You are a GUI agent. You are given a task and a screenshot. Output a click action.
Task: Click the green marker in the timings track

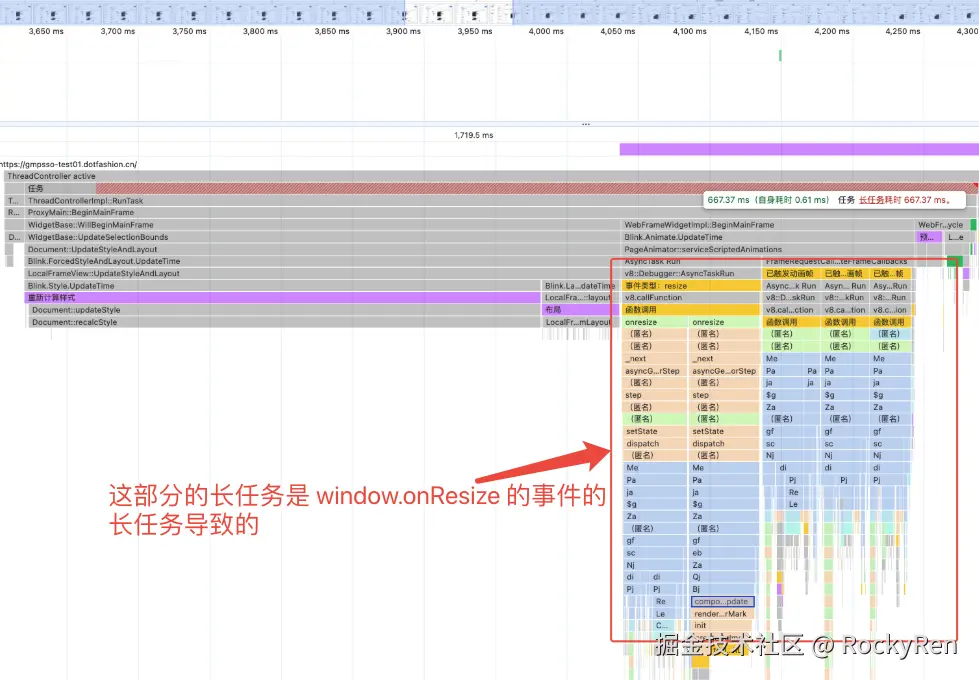click(x=780, y=56)
